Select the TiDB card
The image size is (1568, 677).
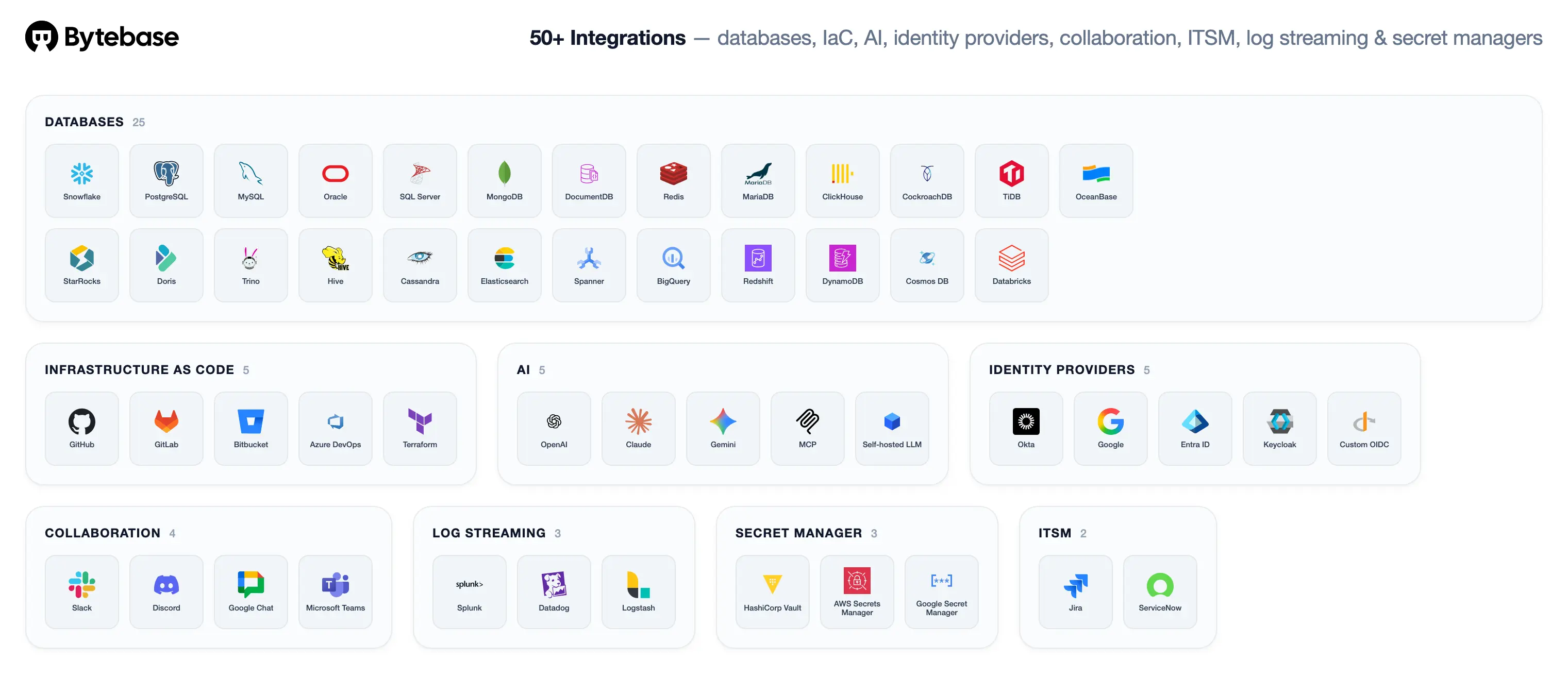coord(1012,181)
